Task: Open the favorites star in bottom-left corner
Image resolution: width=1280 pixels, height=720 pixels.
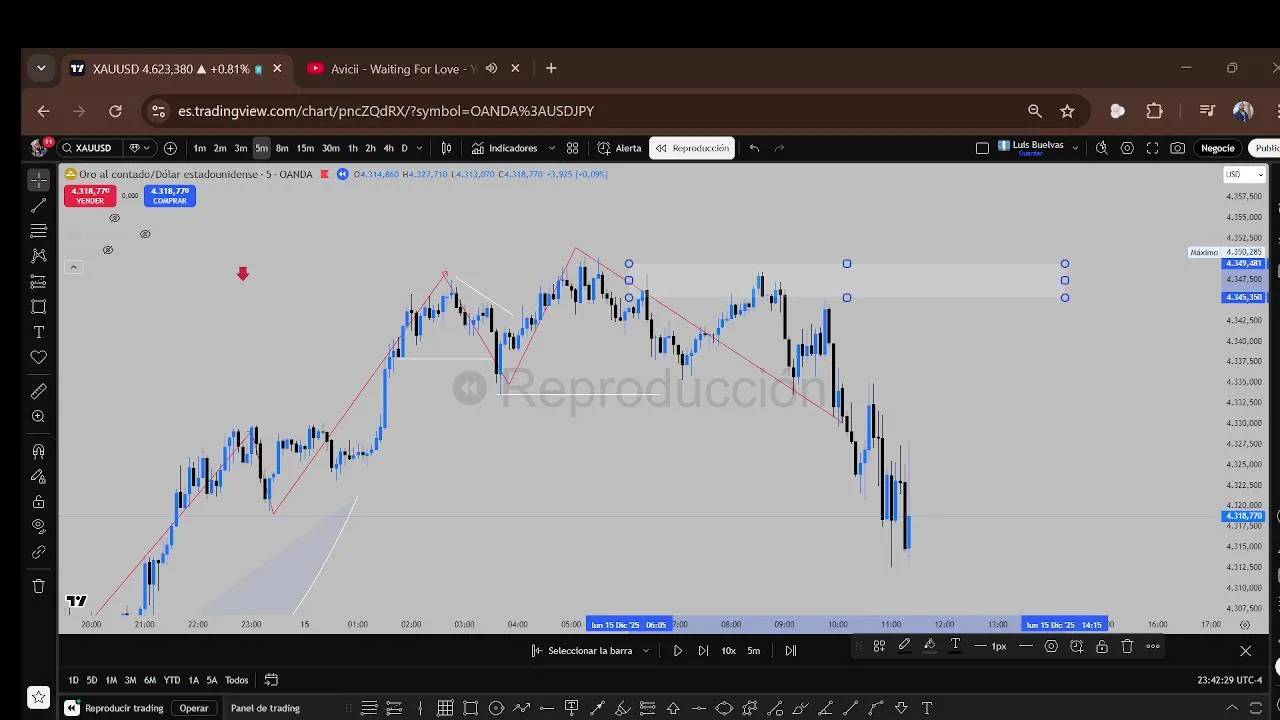Action: point(38,697)
